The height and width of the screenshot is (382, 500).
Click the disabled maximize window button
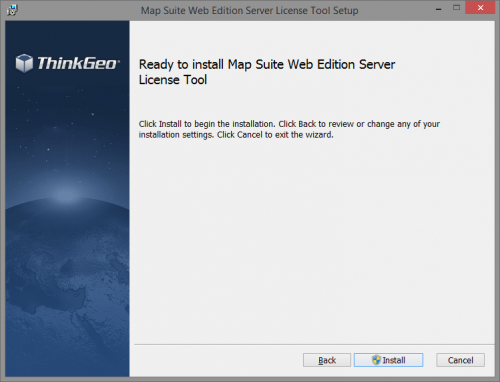[x=456, y=8]
